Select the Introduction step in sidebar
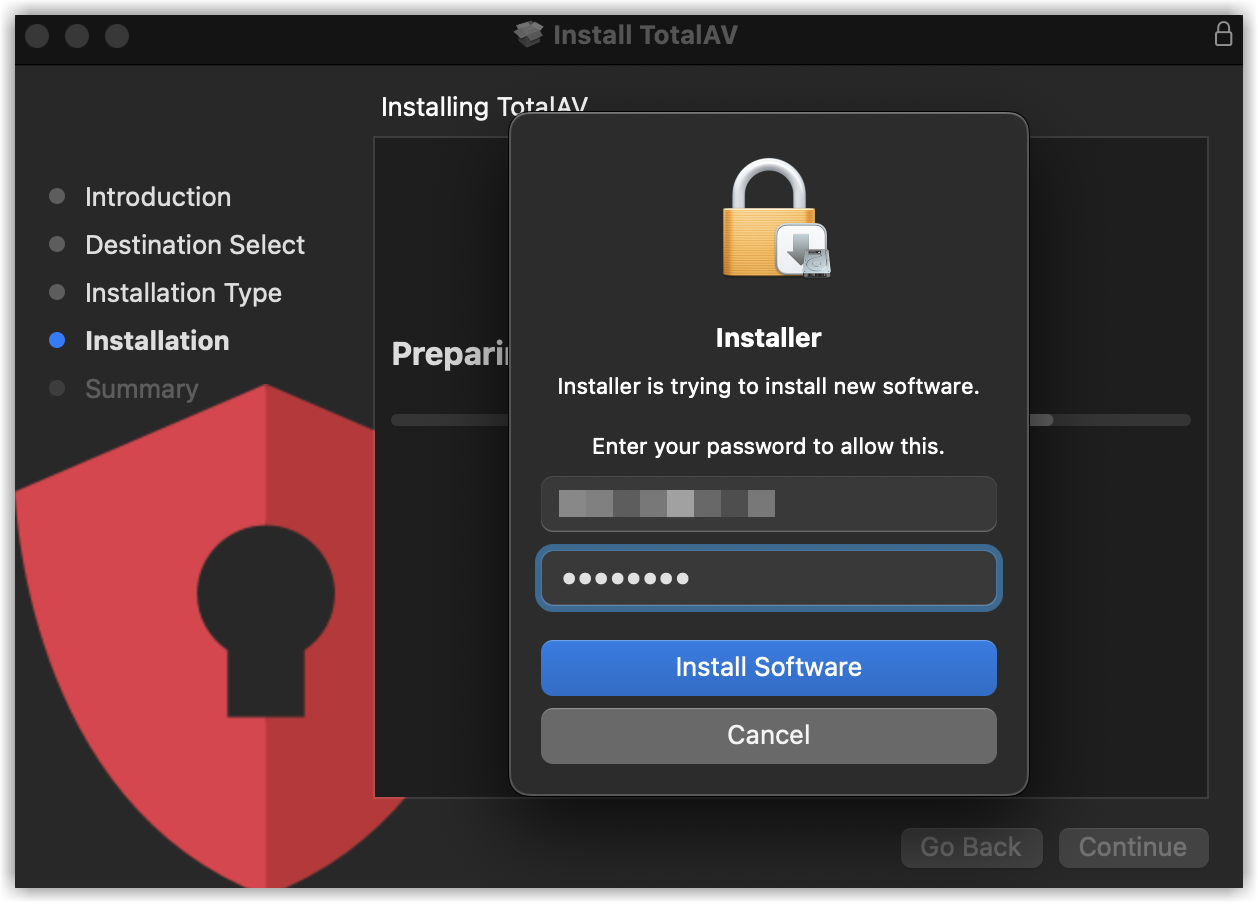This screenshot has height=903, width=1258. pyautogui.click(x=158, y=197)
